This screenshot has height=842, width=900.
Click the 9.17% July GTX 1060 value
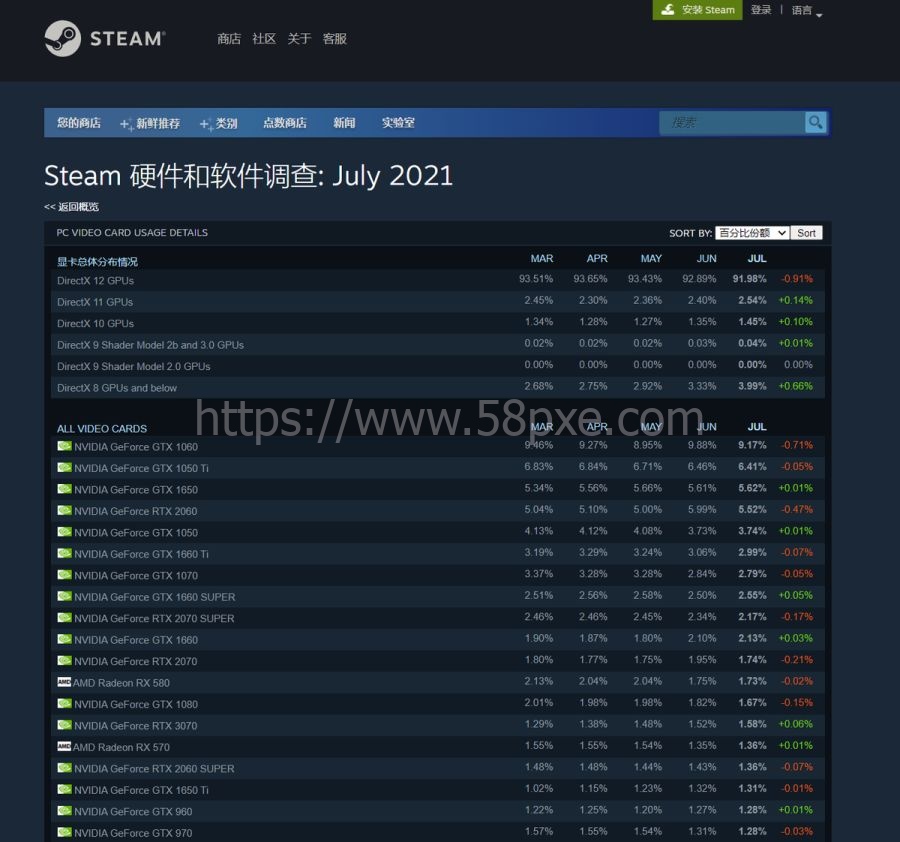(x=752, y=445)
